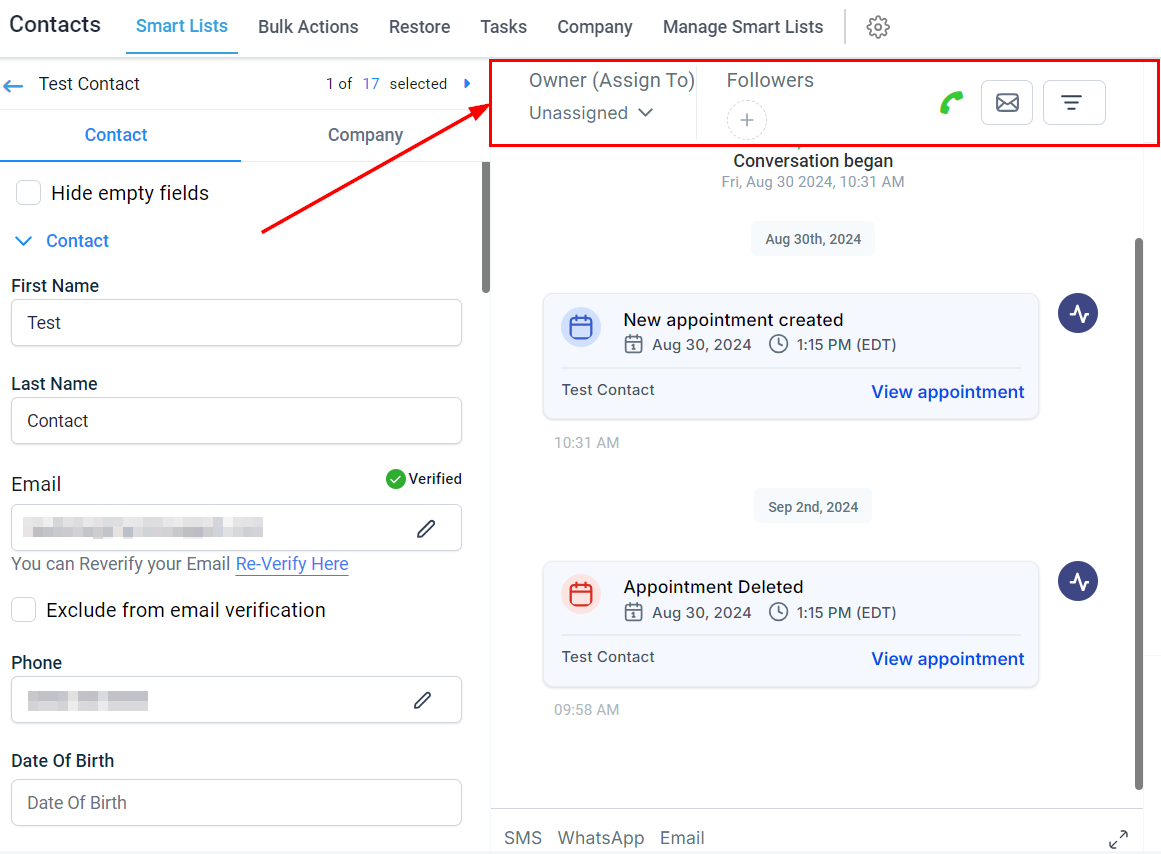Click the Re-Verify Here link
1161x854 pixels.
292,564
